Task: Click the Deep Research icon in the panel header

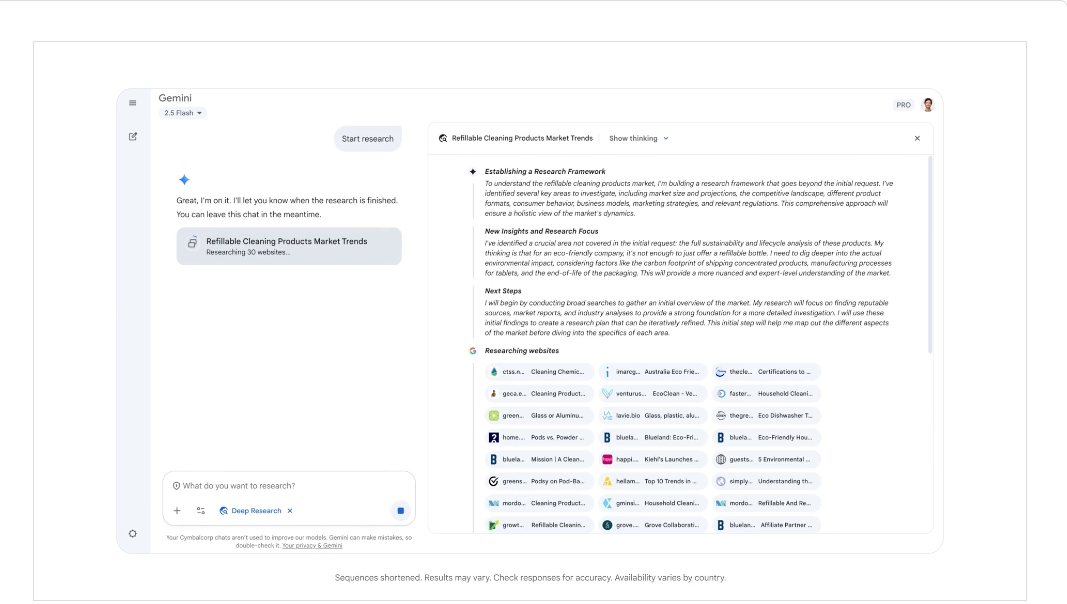Action: [x=443, y=138]
